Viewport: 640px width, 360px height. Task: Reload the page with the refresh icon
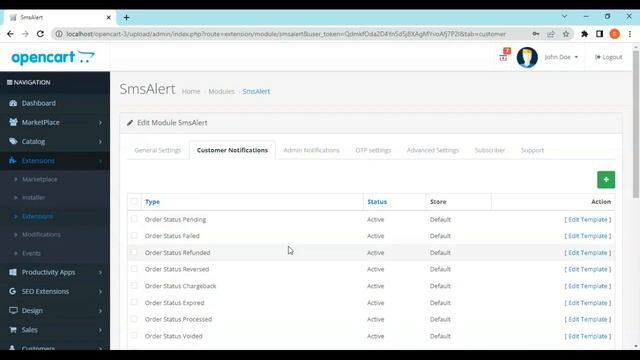coord(40,34)
